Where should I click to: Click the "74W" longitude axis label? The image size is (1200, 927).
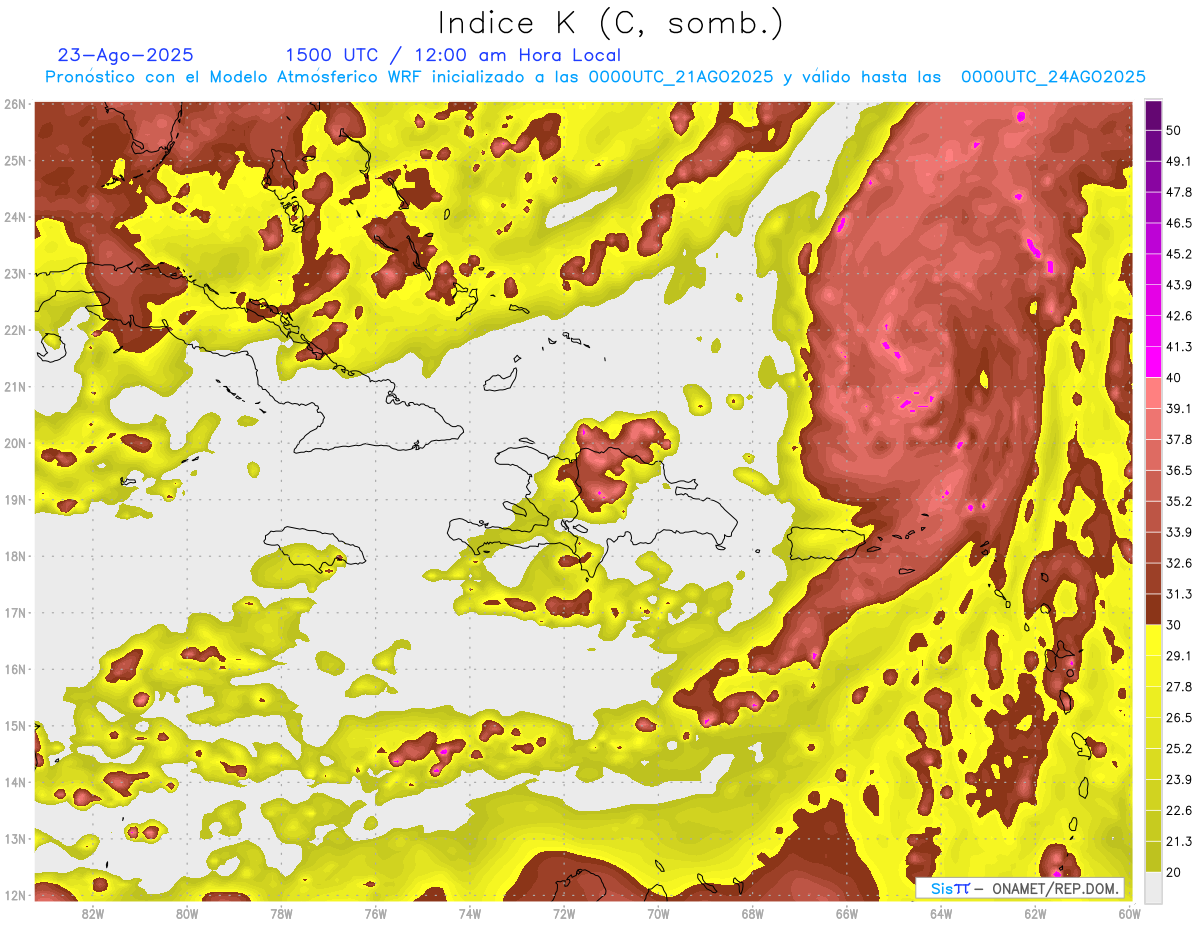tap(470, 914)
